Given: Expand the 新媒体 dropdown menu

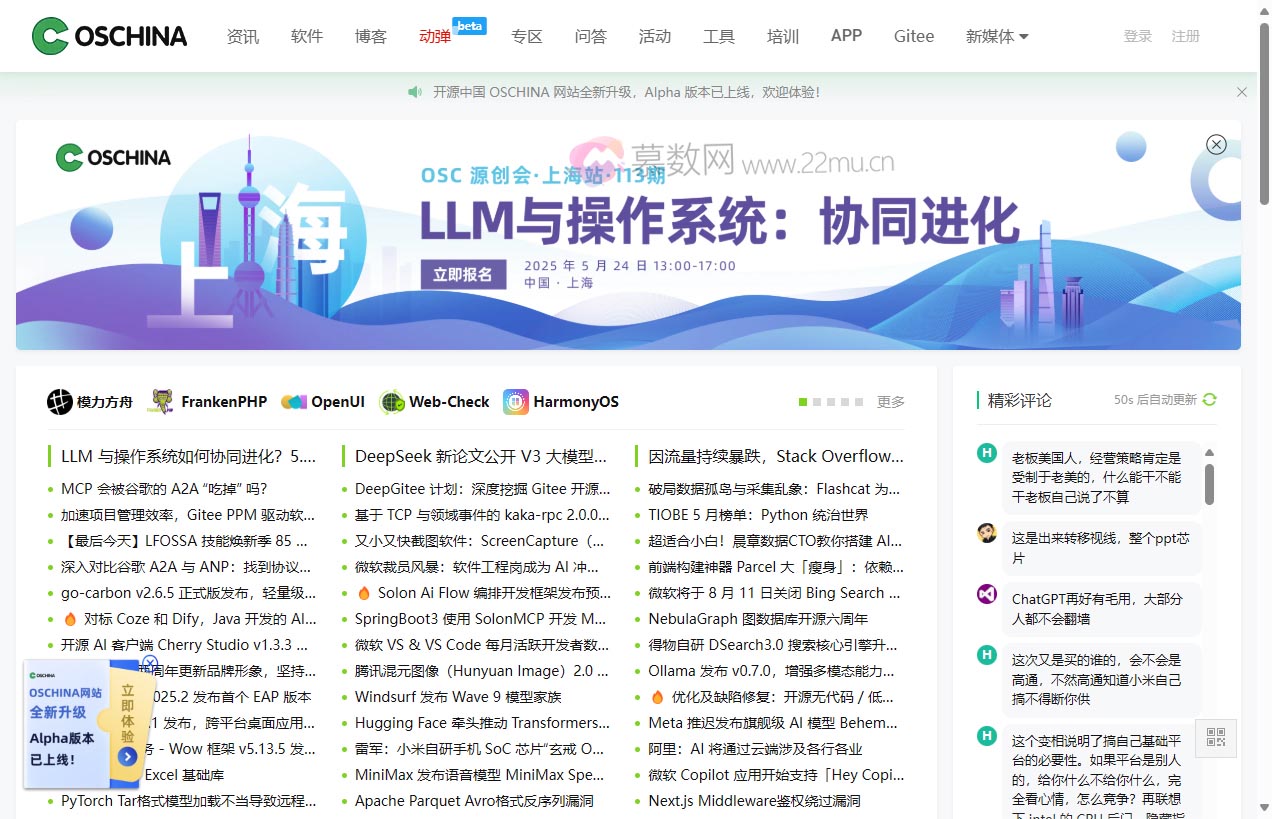Looking at the screenshot, I should 996,36.
